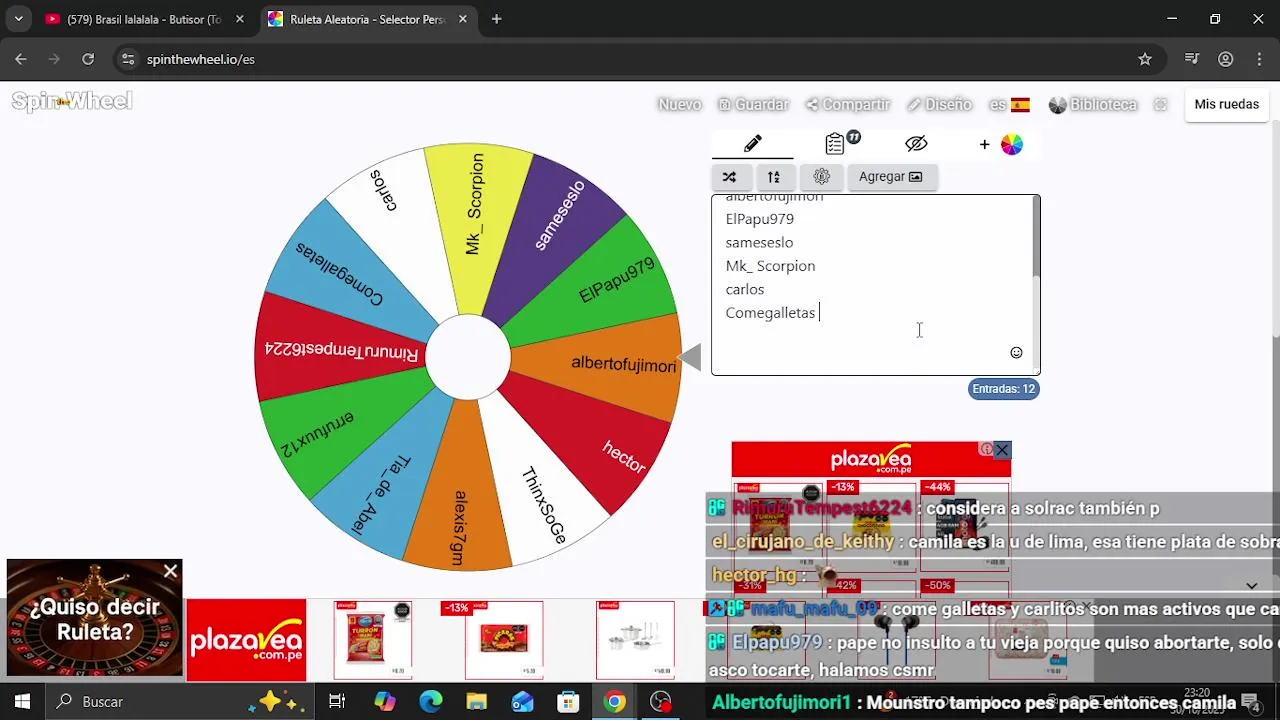The height and width of the screenshot is (720, 1280).
Task: Close the plazavea ad banner
Action: [1002, 450]
